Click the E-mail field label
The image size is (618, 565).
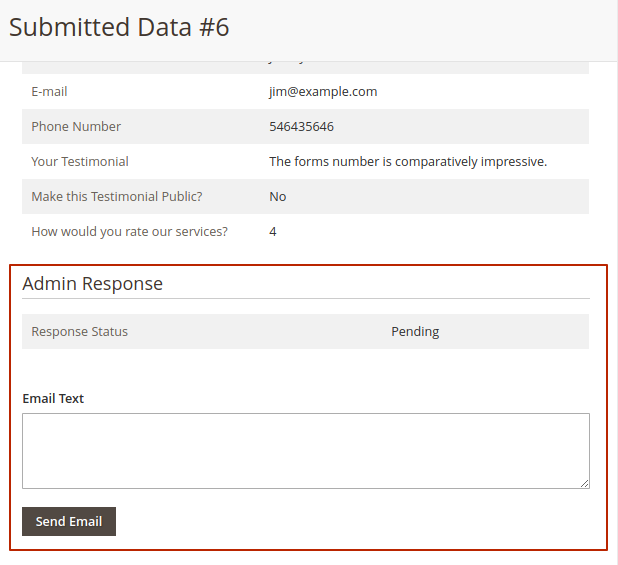click(49, 91)
